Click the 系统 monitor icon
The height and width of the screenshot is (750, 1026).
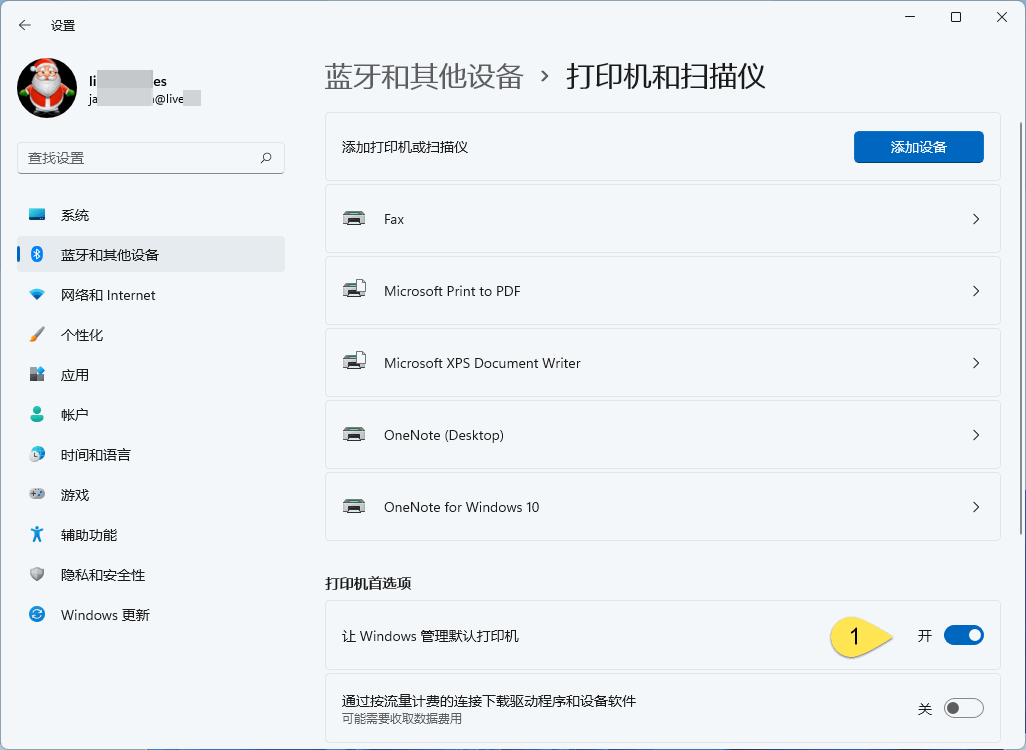click(x=37, y=215)
